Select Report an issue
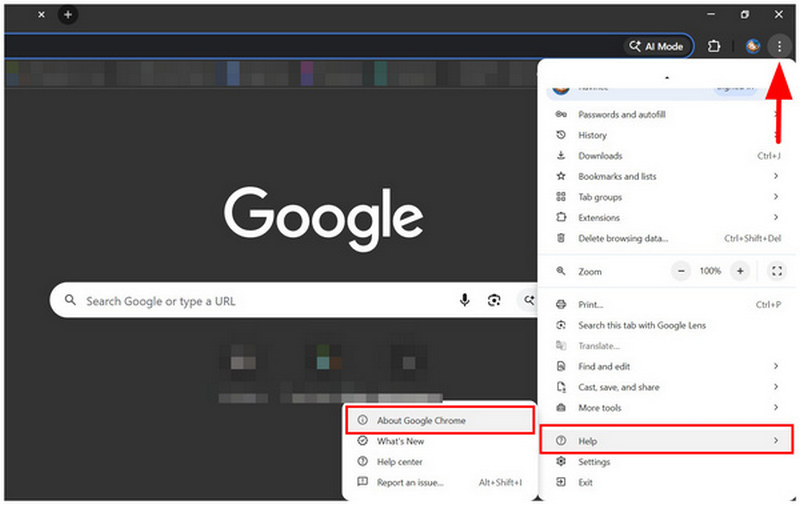The width and height of the screenshot is (800, 505). click(440, 483)
